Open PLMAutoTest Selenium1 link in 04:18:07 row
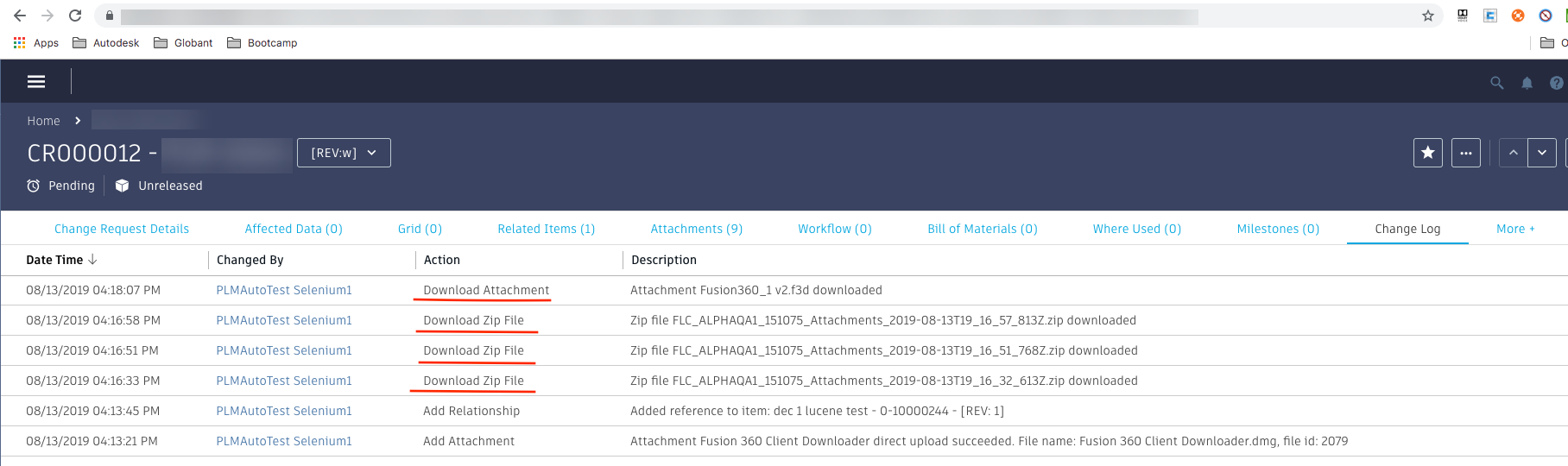Screen dimensions: 1568x466 coord(284,290)
